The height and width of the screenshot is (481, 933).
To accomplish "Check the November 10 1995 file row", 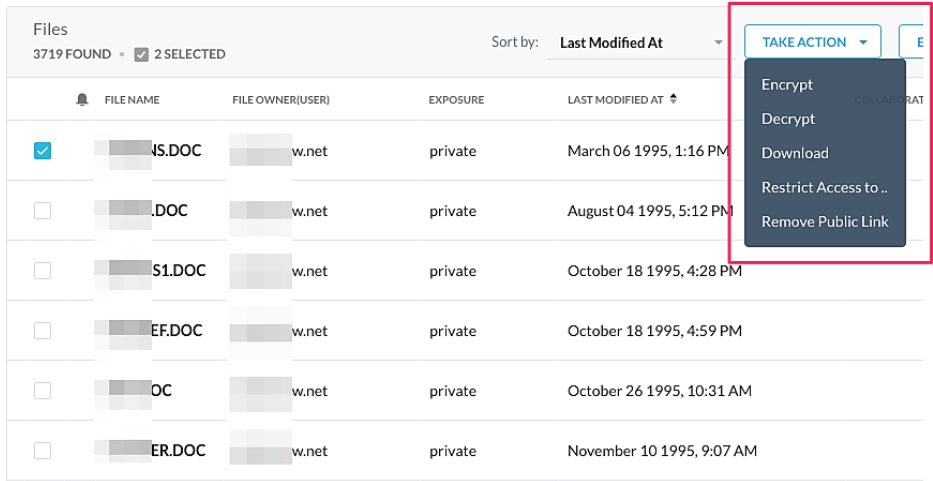I will 42,451.
